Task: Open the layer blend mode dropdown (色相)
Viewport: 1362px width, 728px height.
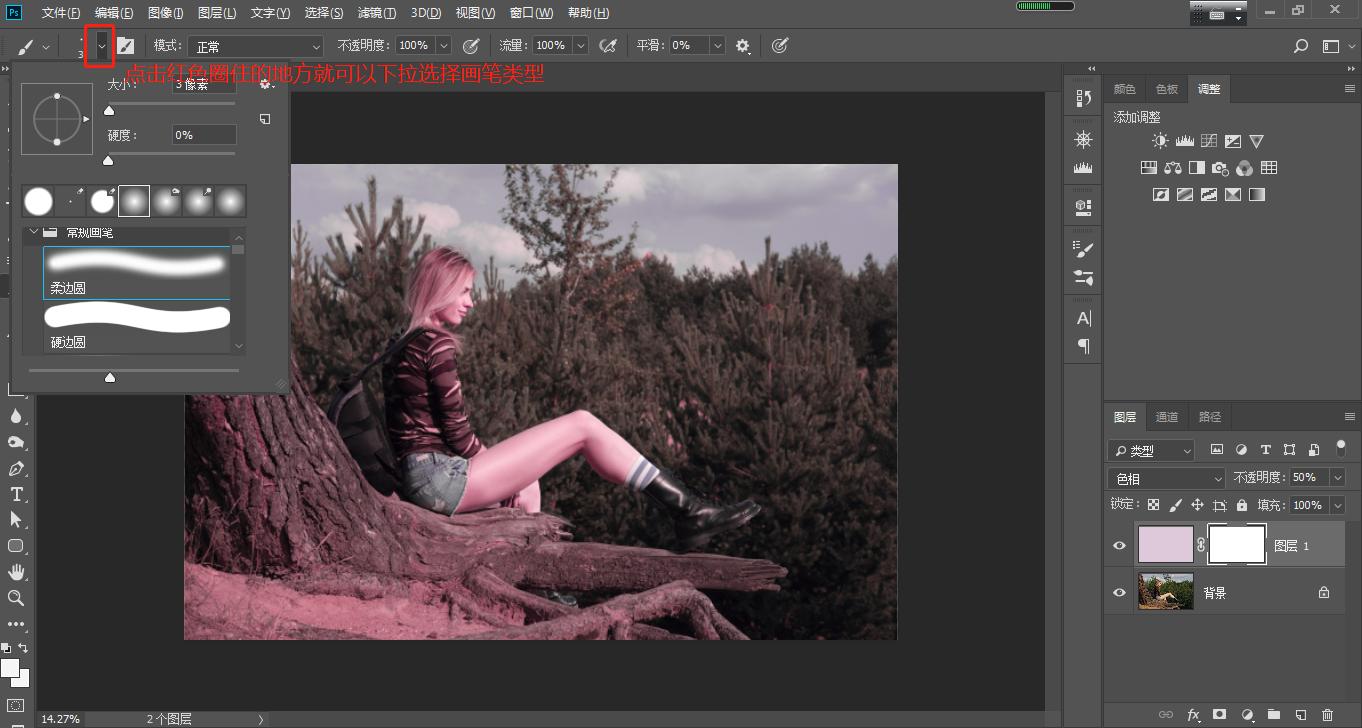Action: (1166, 479)
